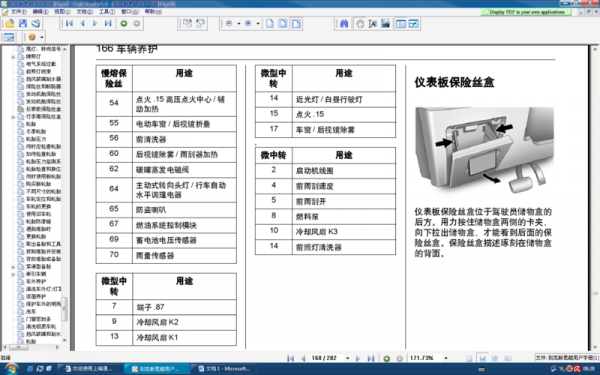Image resolution: width=600 pixels, height=375 pixels.
Task: Open the zoom percentage dropdown
Action: pos(446,358)
